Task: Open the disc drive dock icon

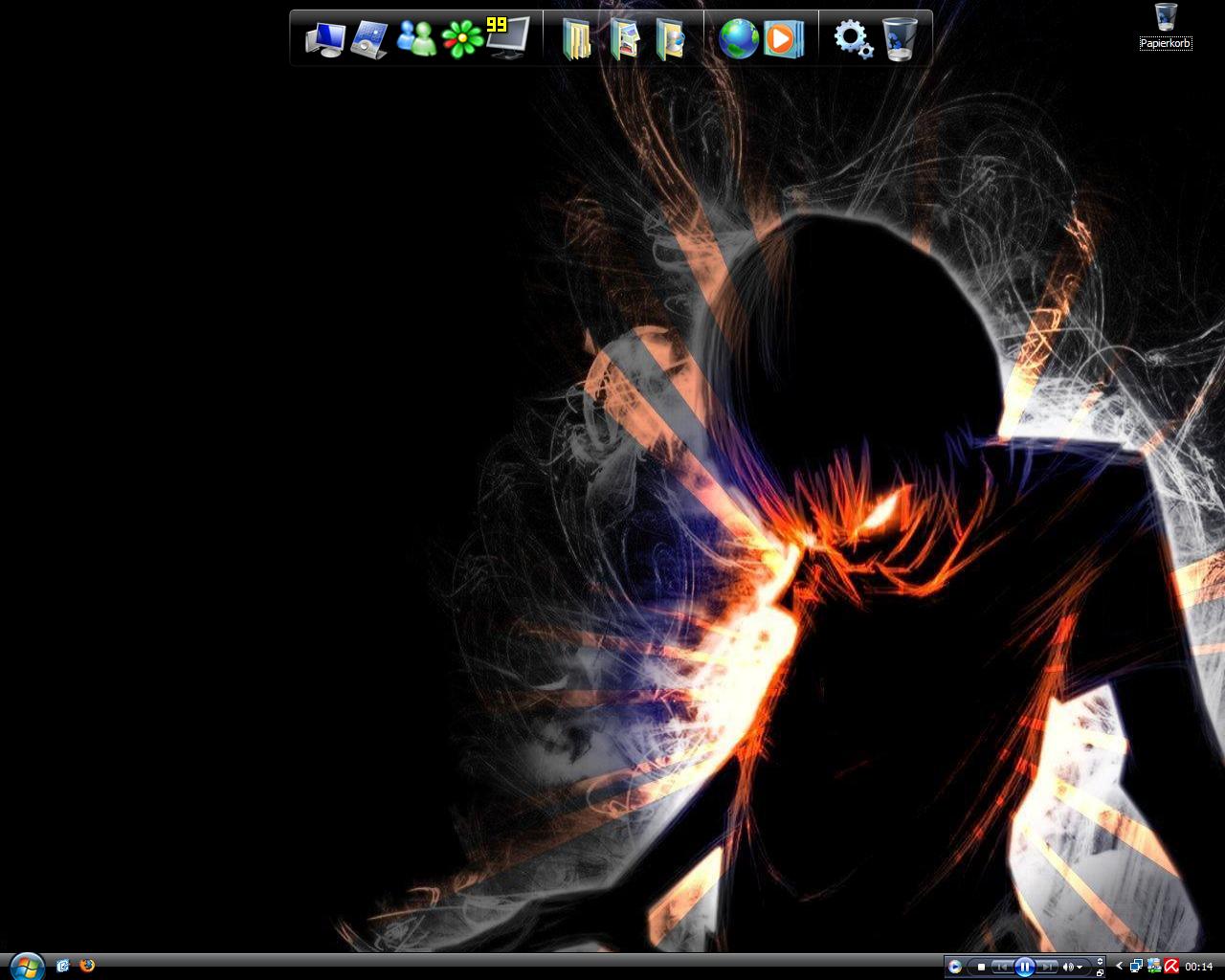Action: [369, 39]
